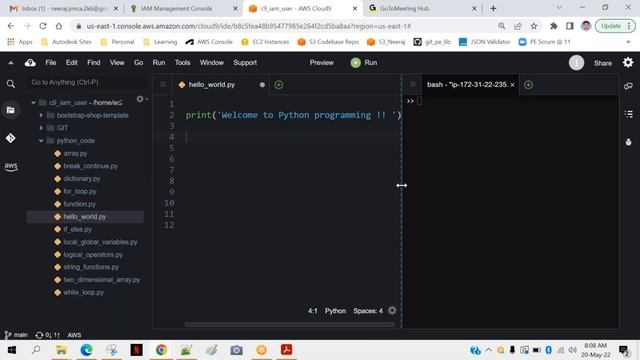Click the green Run button
The height and width of the screenshot is (360, 640).
364,62
